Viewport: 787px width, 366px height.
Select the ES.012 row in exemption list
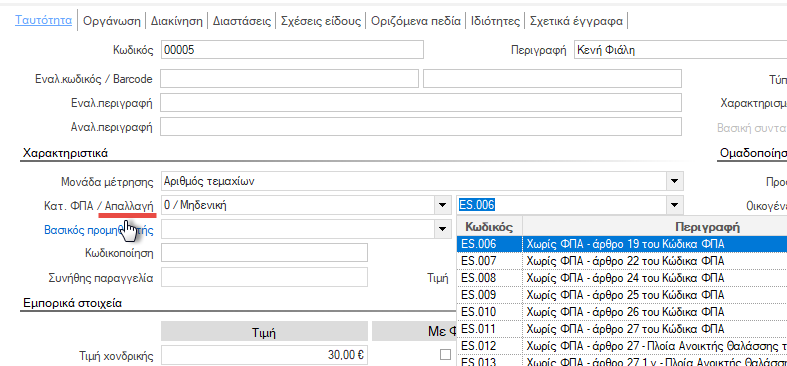[x=622, y=346]
